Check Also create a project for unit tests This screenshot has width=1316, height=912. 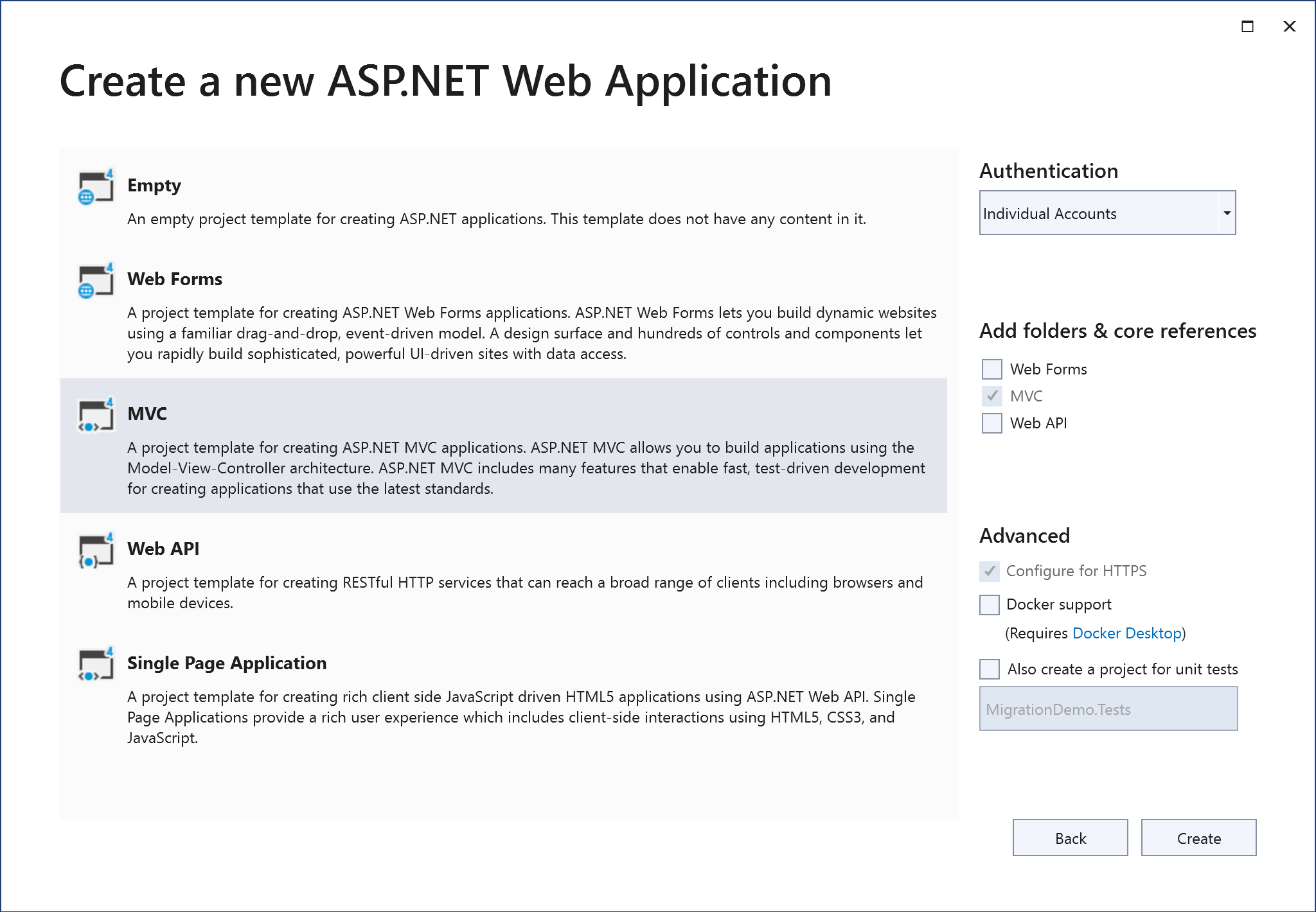pos(990,669)
